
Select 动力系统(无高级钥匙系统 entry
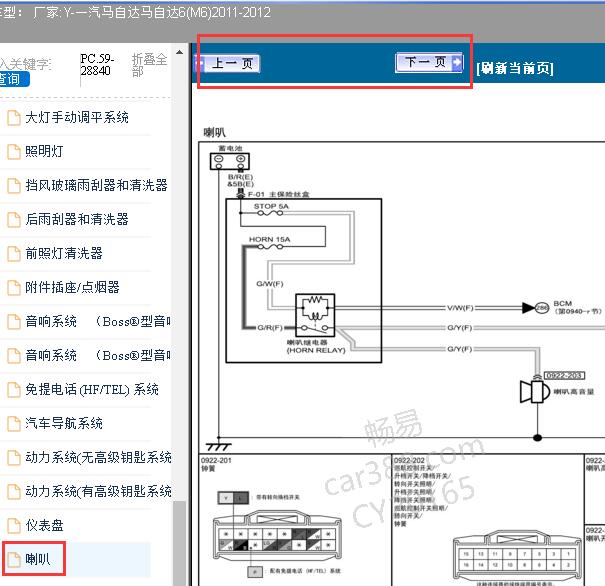click(98, 457)
